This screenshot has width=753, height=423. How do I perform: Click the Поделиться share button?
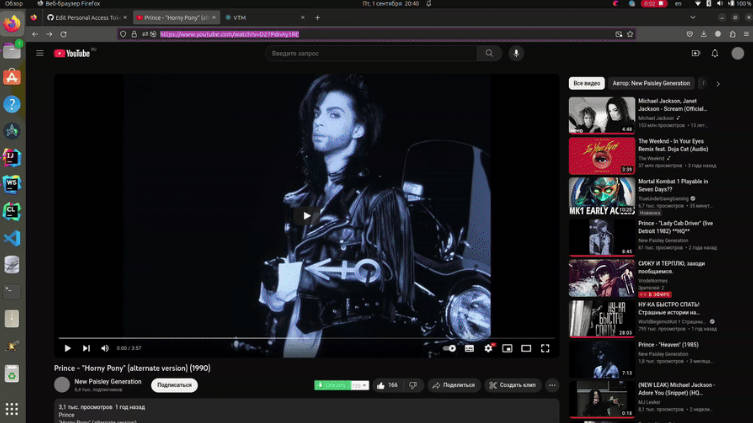[x=454, y=385]
